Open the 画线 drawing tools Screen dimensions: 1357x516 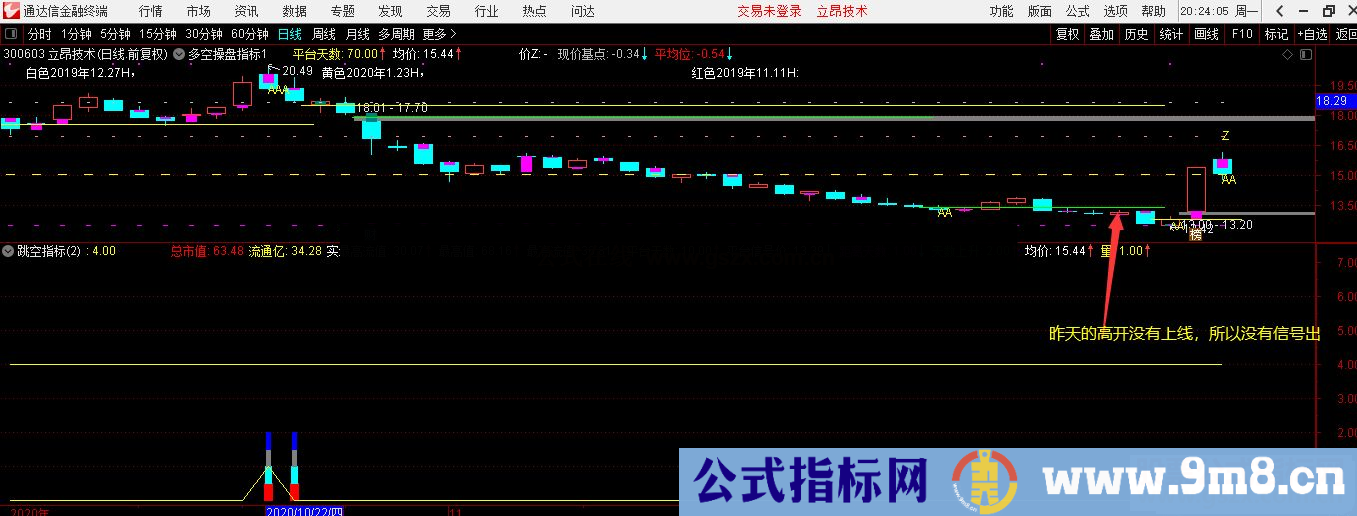(x=1206, y=34)
